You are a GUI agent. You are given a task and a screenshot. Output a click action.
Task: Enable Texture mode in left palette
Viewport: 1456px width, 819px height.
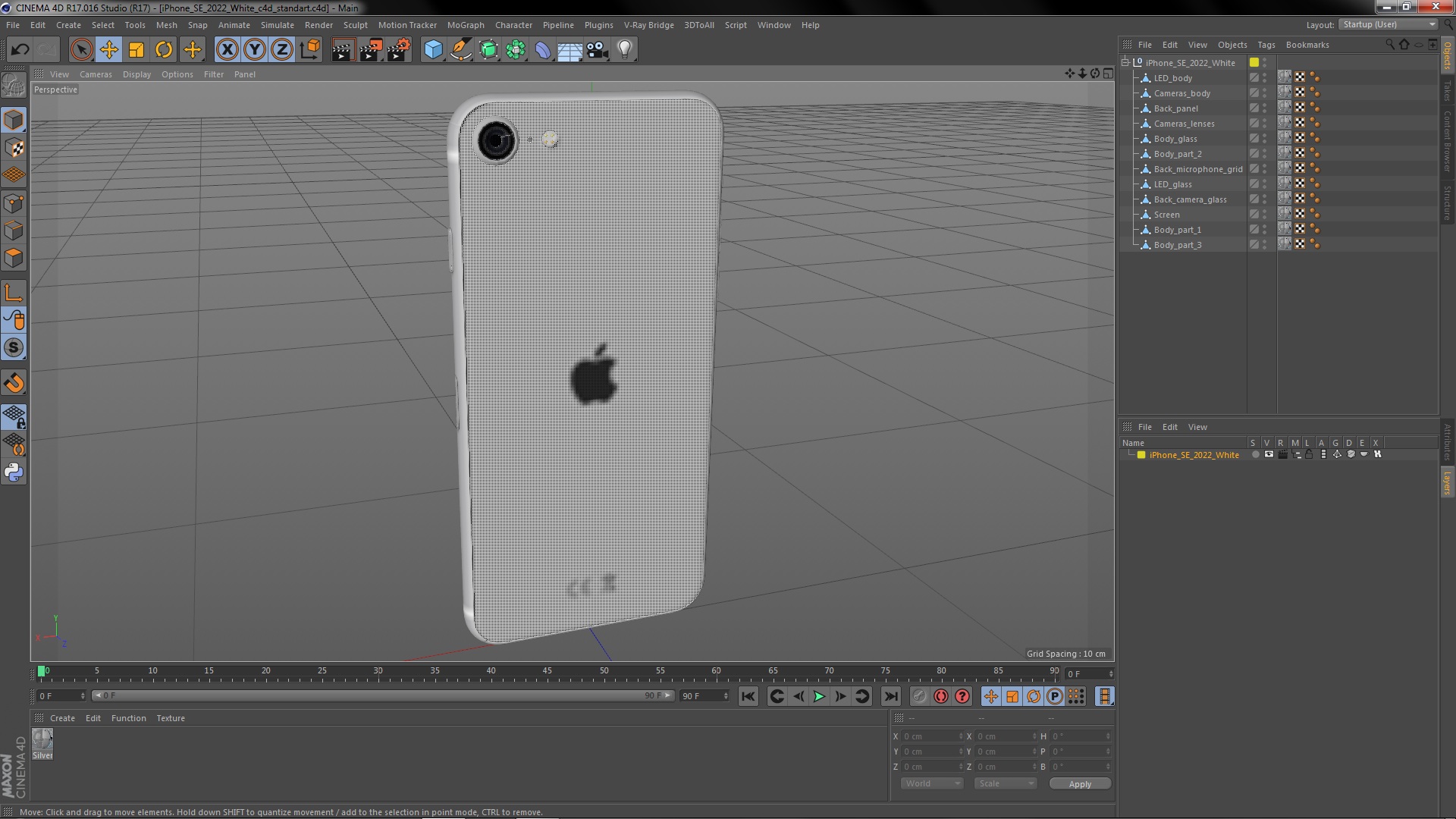[14, 148]
